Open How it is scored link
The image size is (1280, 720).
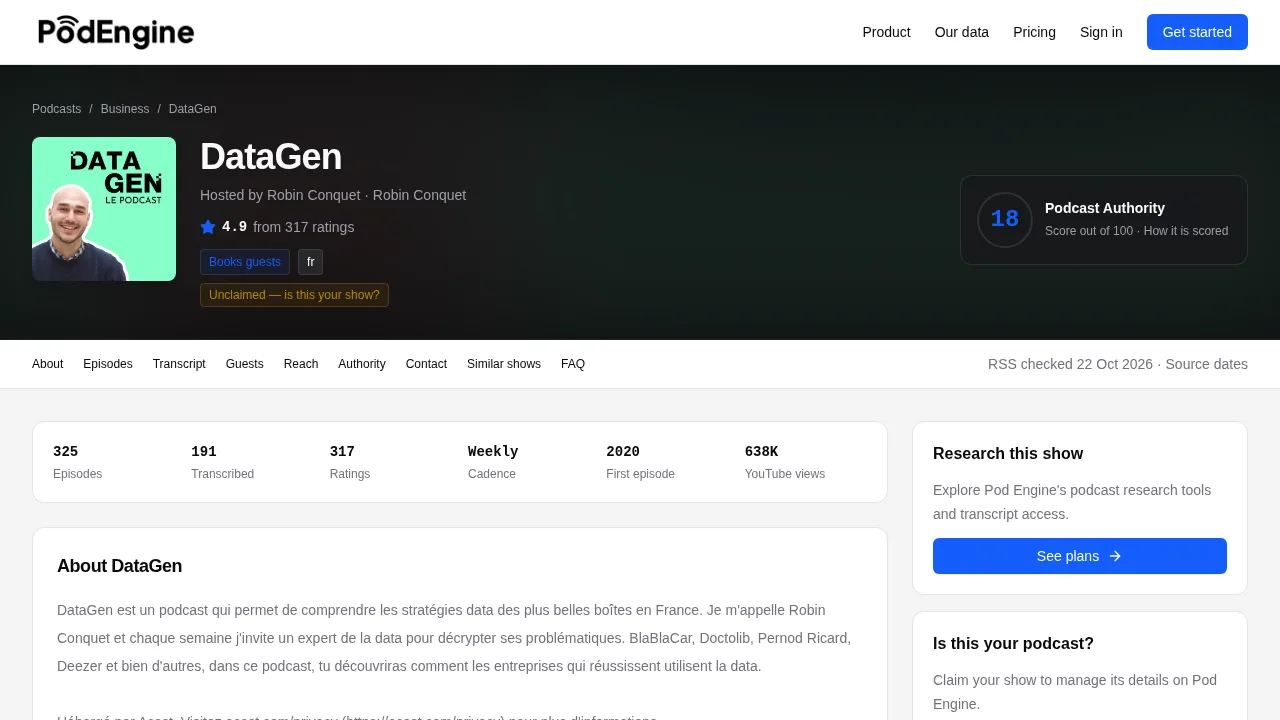point(1186,231)
